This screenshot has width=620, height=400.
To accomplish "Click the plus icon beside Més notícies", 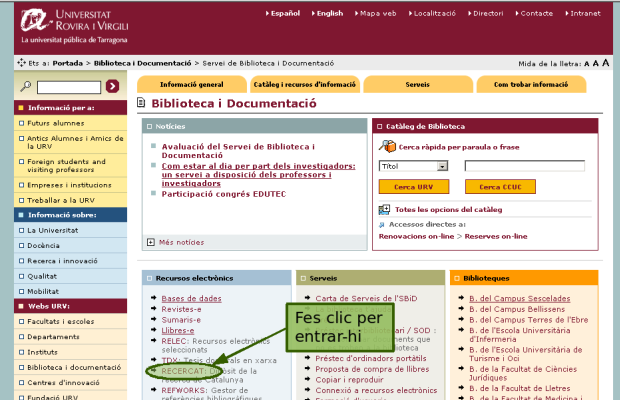I will pos(151,242).
